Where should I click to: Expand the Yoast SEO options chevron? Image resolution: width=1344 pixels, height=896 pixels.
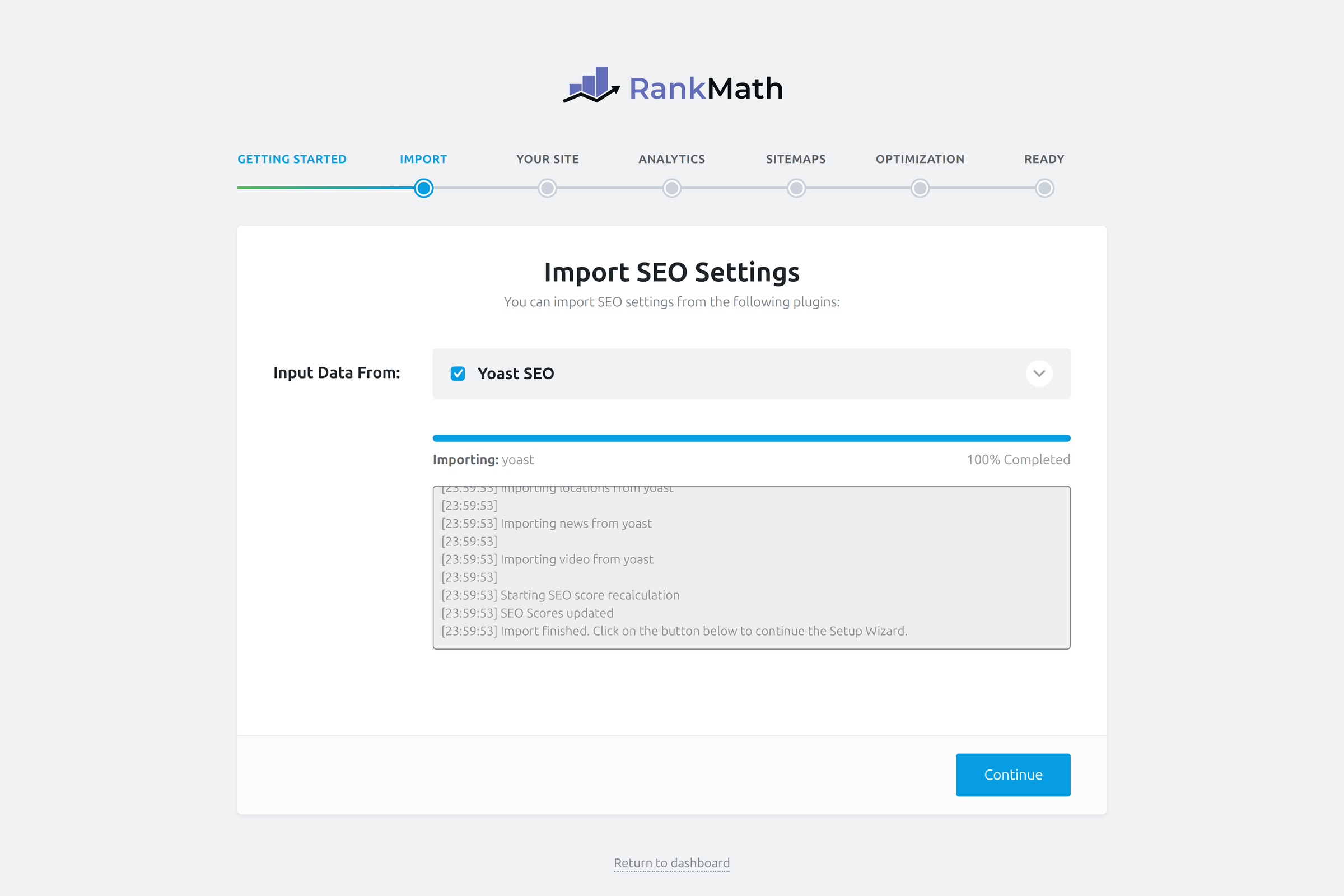(x=1039, y=374)
